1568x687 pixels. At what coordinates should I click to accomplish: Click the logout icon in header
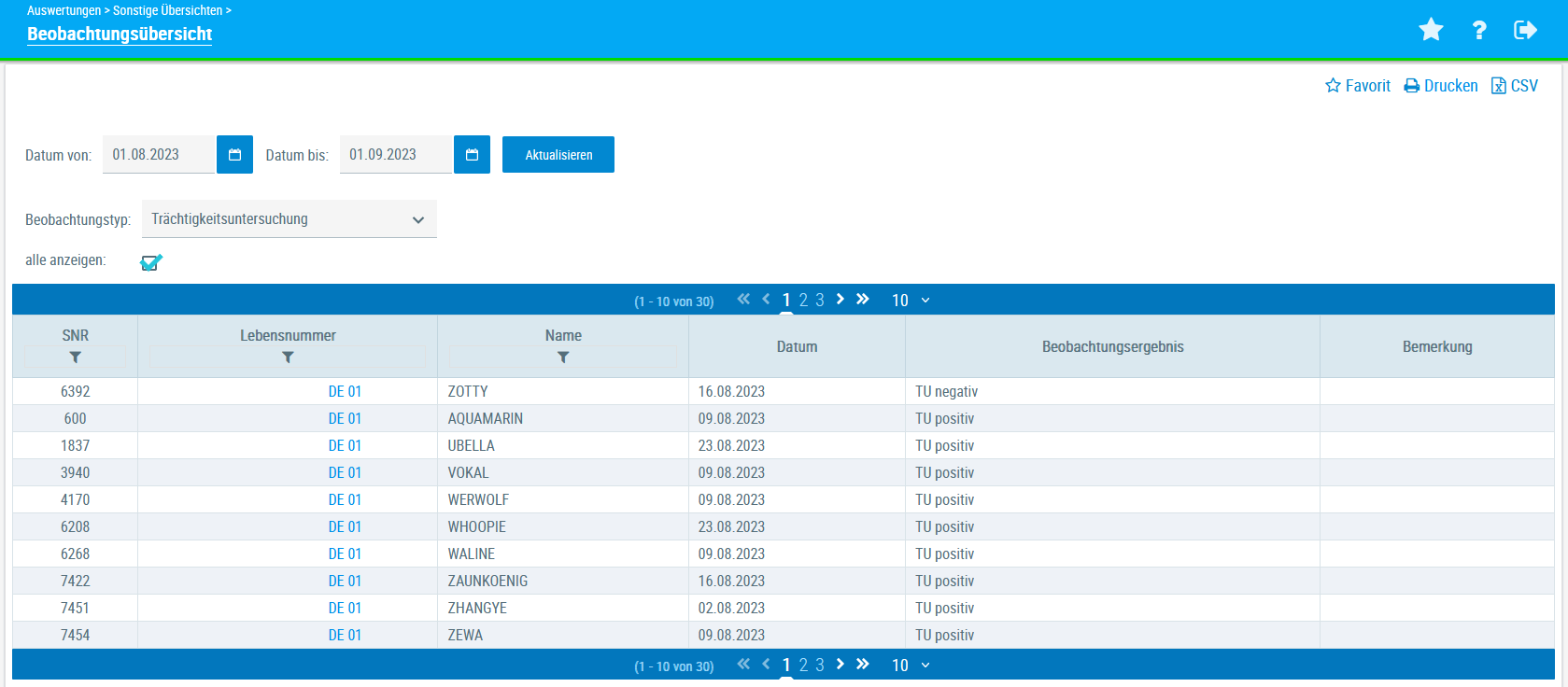tap(1524, 30)
